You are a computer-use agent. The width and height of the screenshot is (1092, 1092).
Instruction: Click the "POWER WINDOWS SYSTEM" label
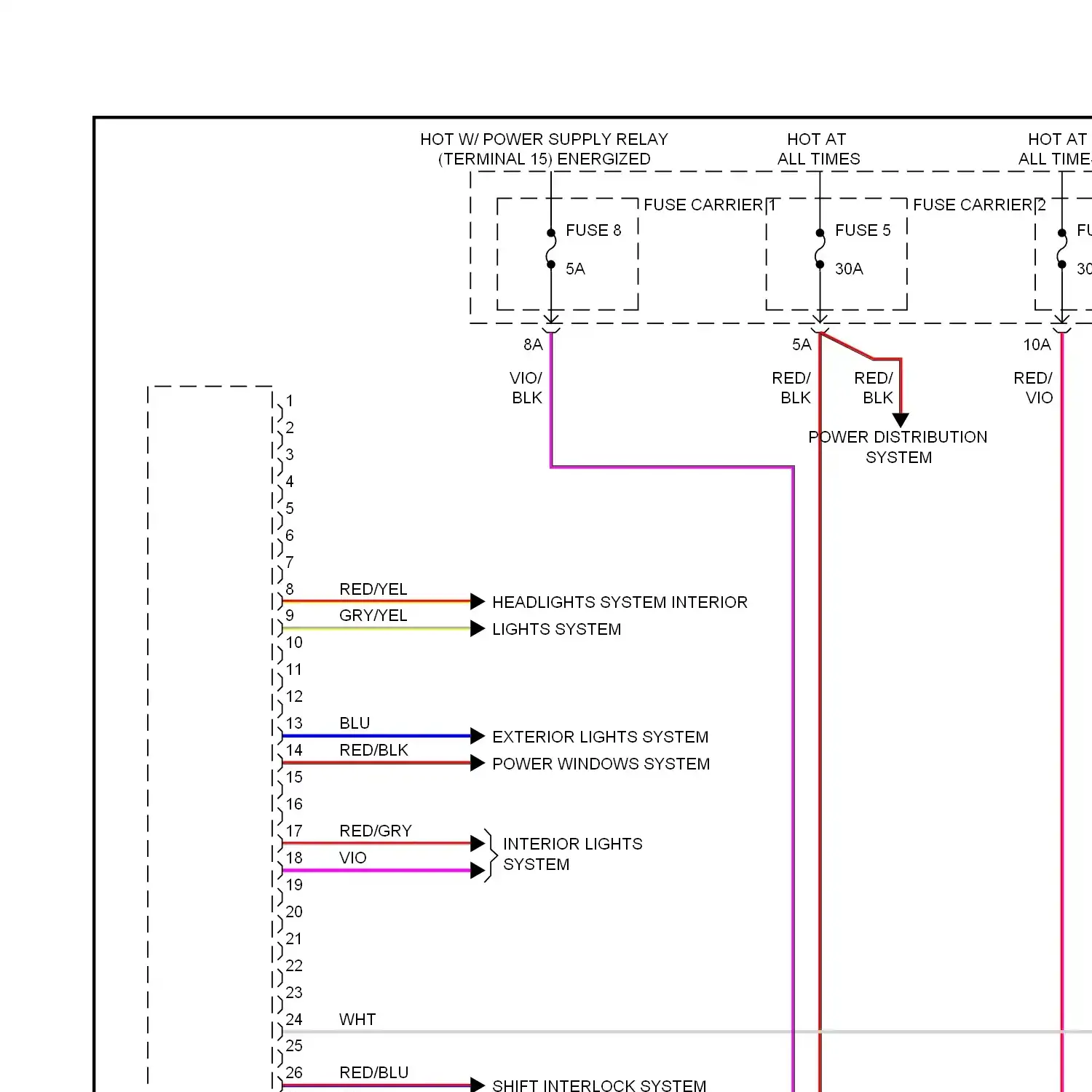(x=601, y=764)
